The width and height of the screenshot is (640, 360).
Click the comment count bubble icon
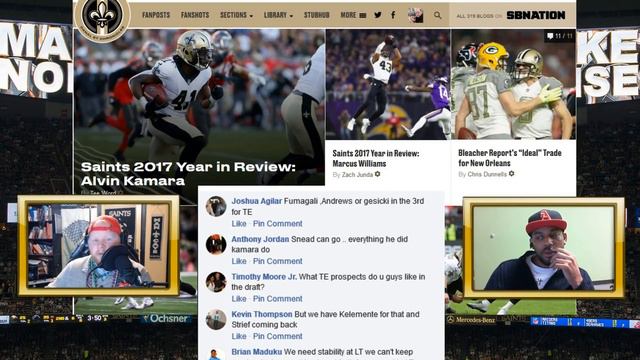[550, 36]
